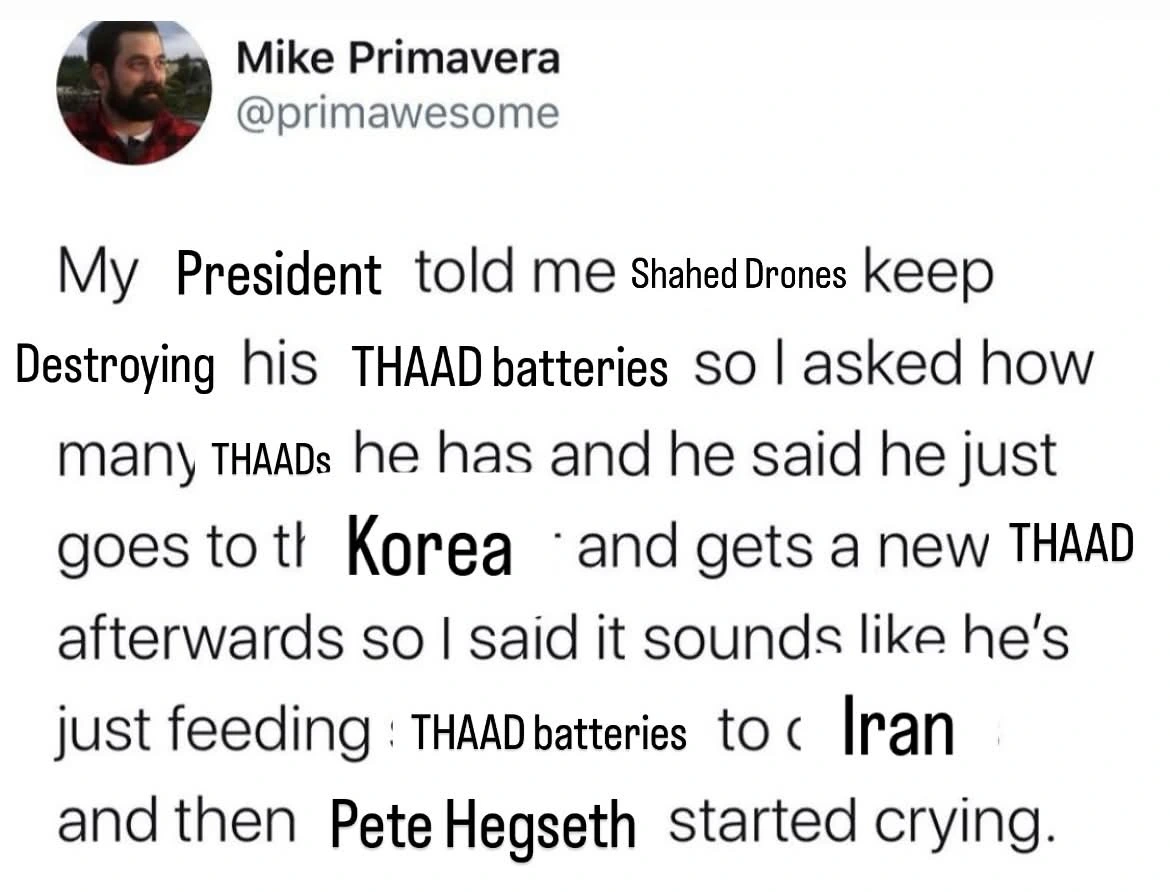1170x892 pixels.
Task: Click the @primawesome handle
Action: click(x=397, y=114)
